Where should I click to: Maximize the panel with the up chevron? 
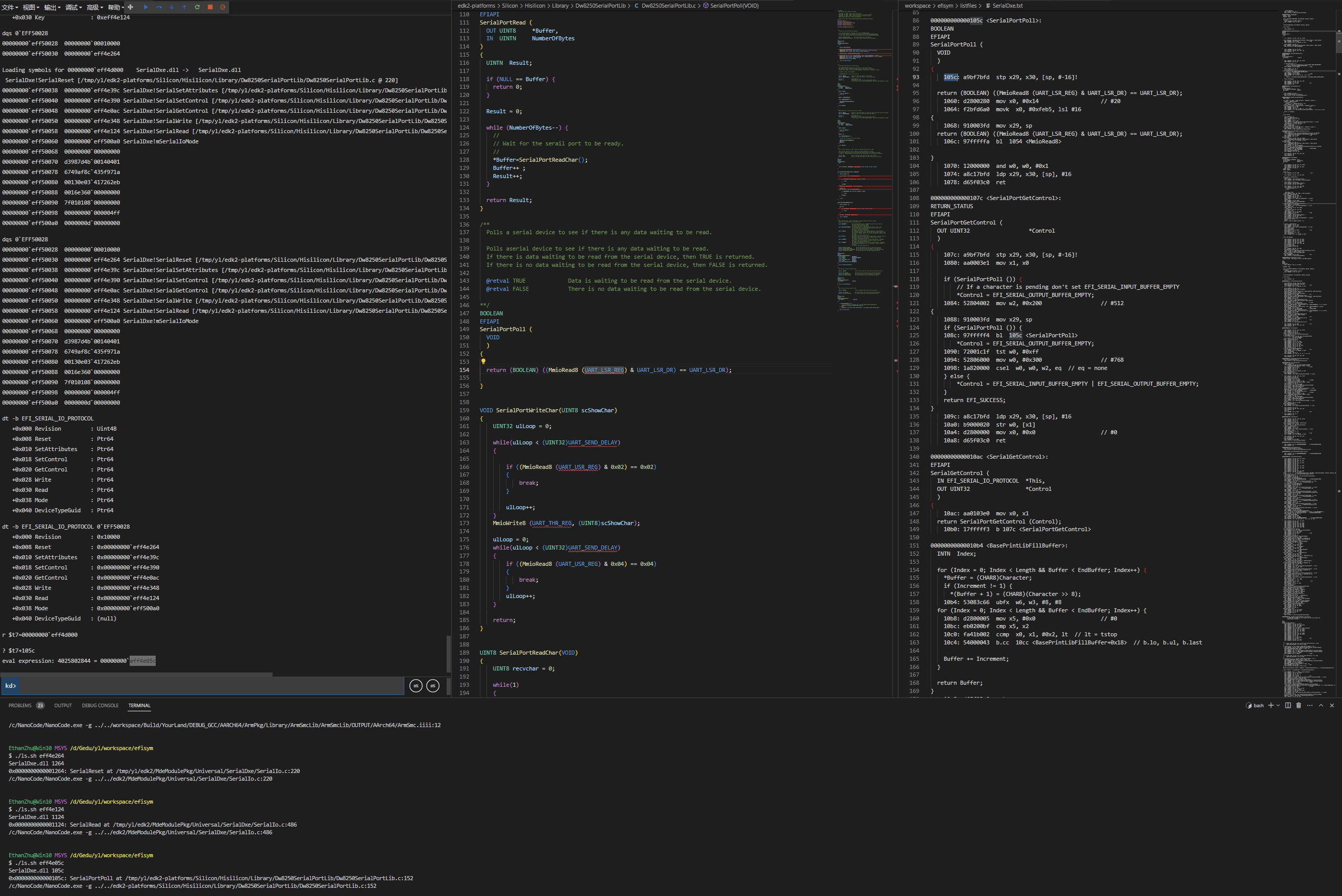click(x=1321, y=705)
